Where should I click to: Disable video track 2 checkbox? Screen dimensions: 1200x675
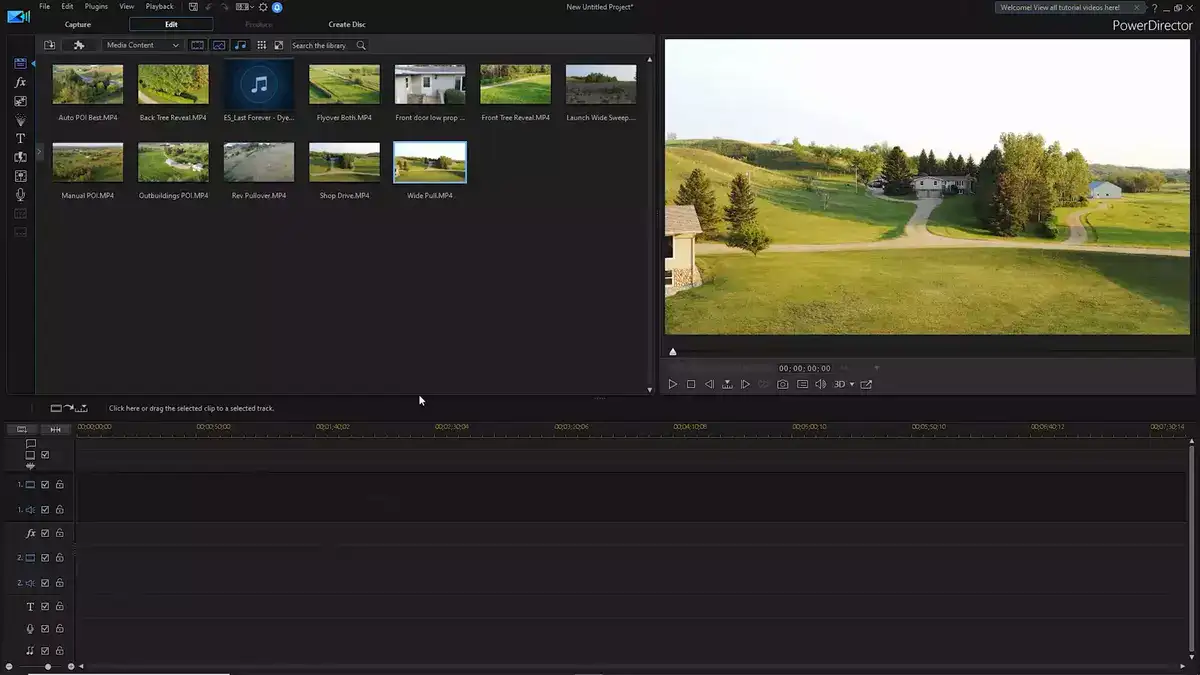[x=45, y=558]
